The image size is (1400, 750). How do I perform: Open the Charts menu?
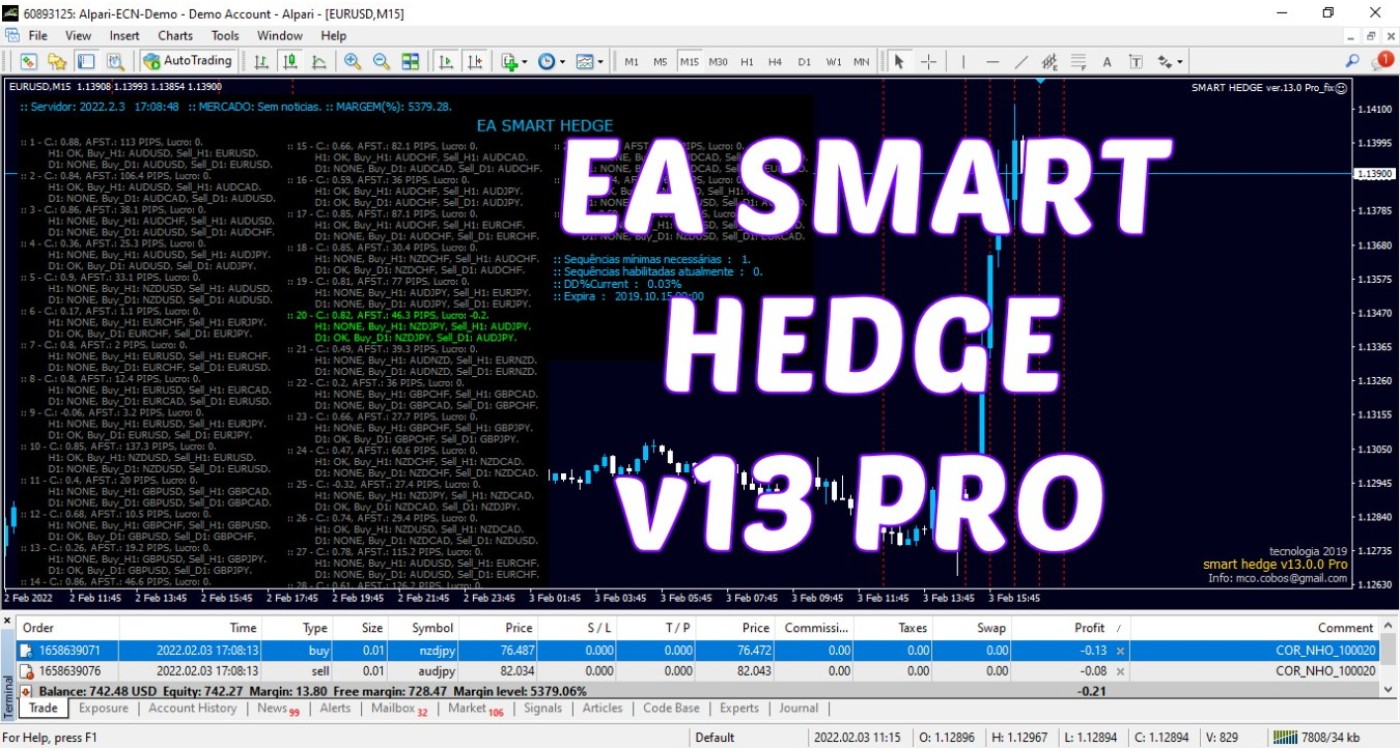click(x=174, y=35)
